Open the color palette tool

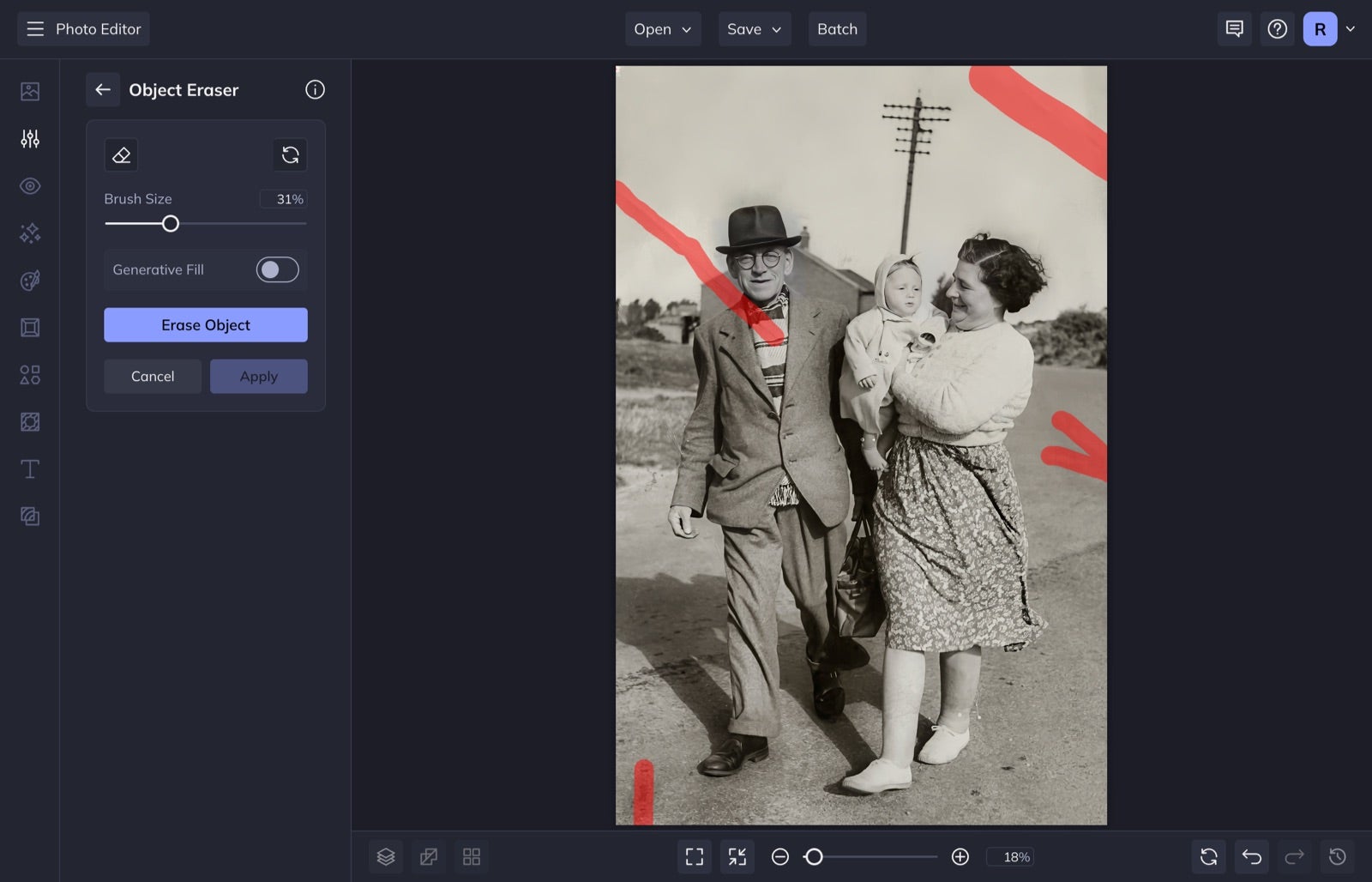coord(30,281)
